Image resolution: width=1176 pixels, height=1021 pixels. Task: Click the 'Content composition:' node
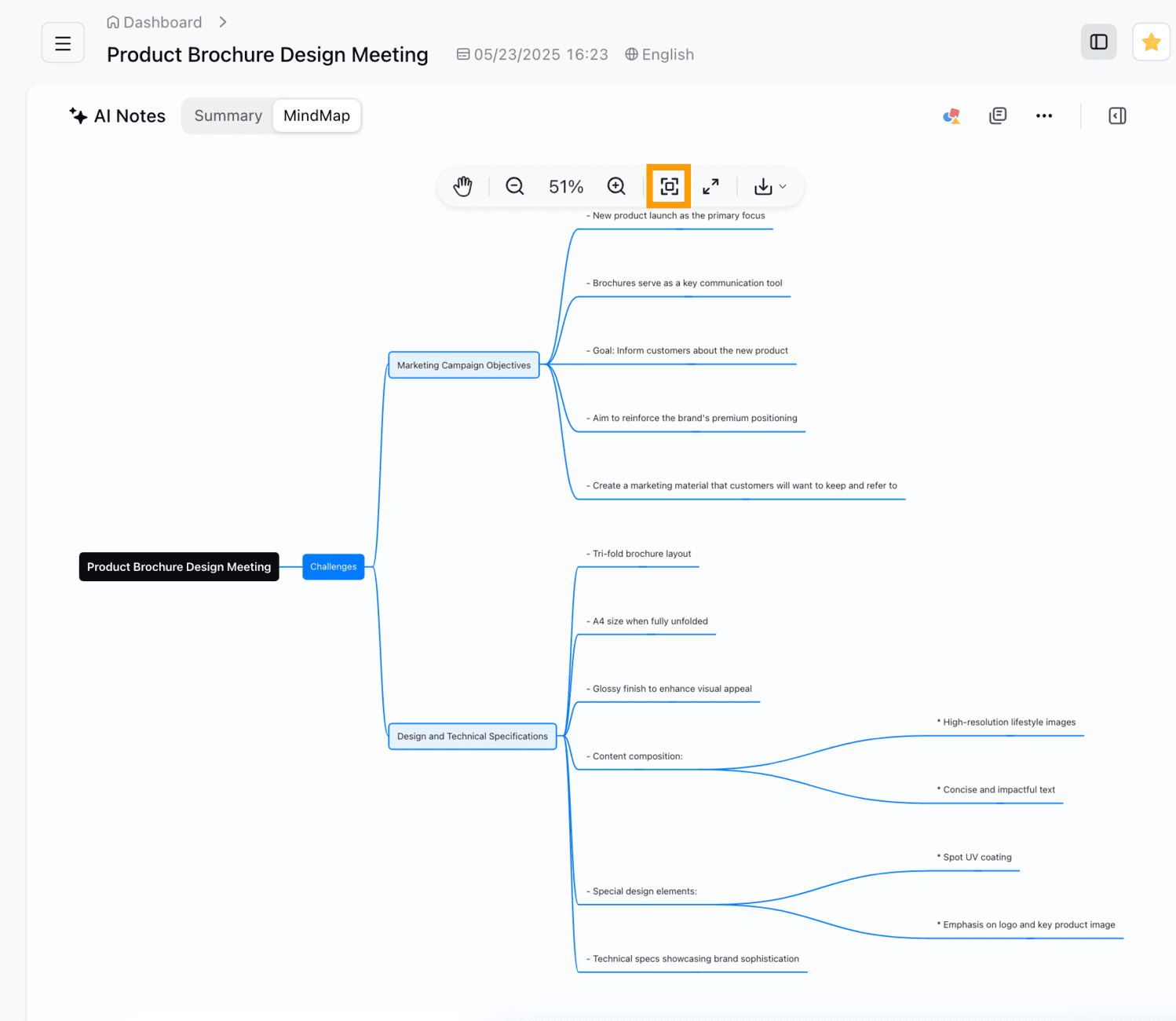coord(635,756)
